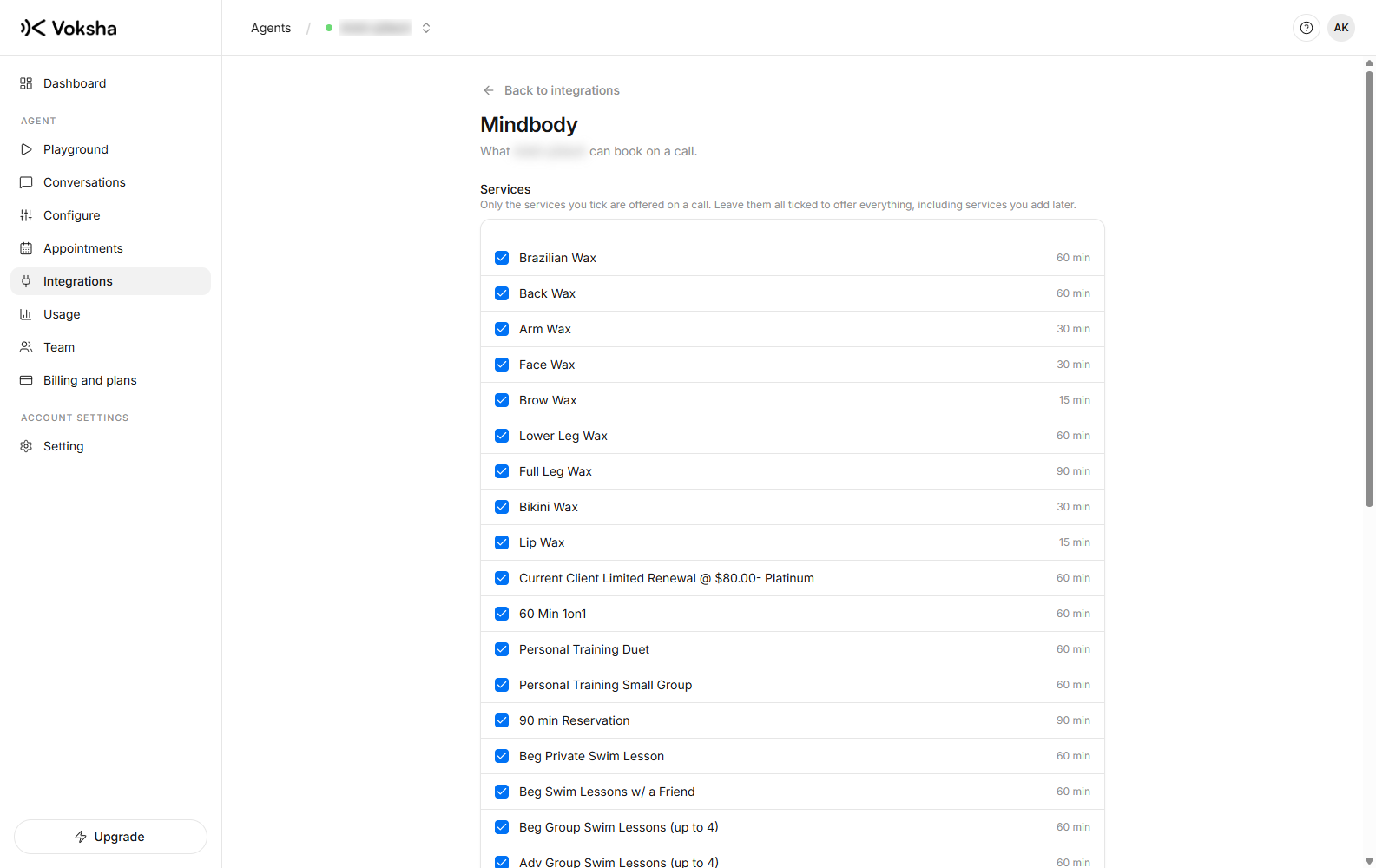Toggle the Arm Wax checkbox

point(502,329)
